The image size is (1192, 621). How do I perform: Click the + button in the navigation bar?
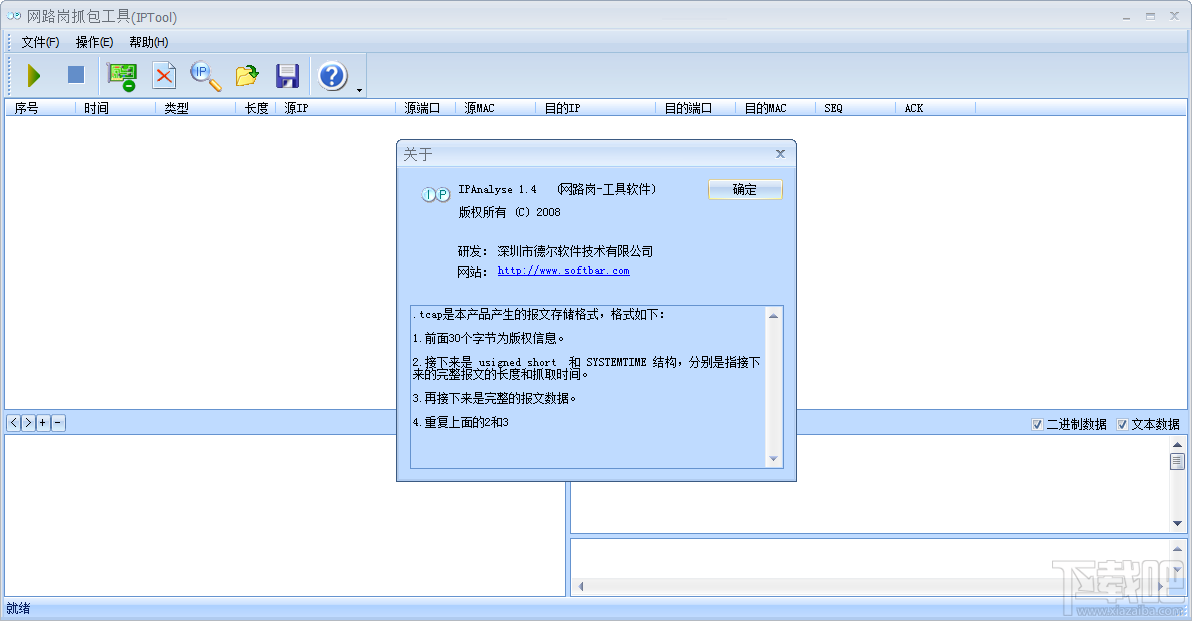point(43,423)
